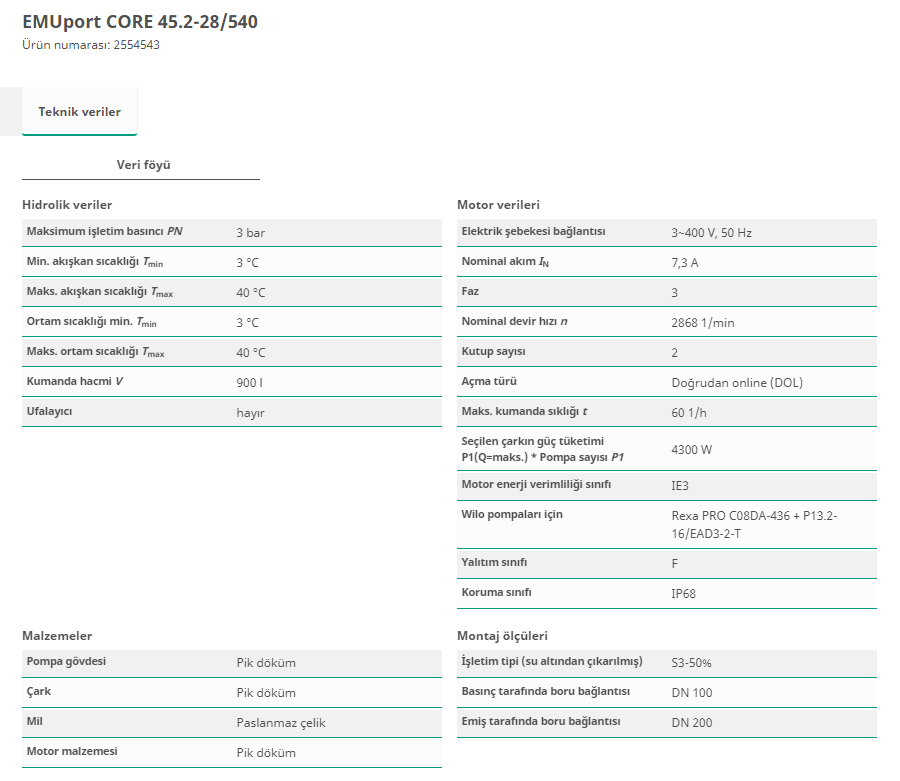Select the value 3 bar
The height and width of the screenshot is (781, 900).
click(251, 233)
